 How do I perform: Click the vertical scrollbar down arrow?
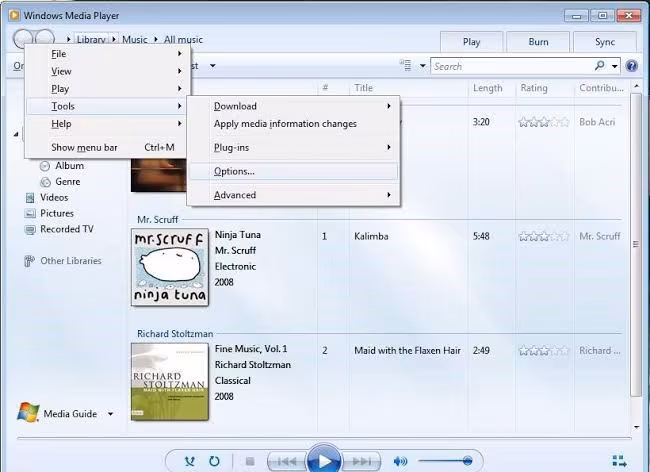[x=636, y=427]
